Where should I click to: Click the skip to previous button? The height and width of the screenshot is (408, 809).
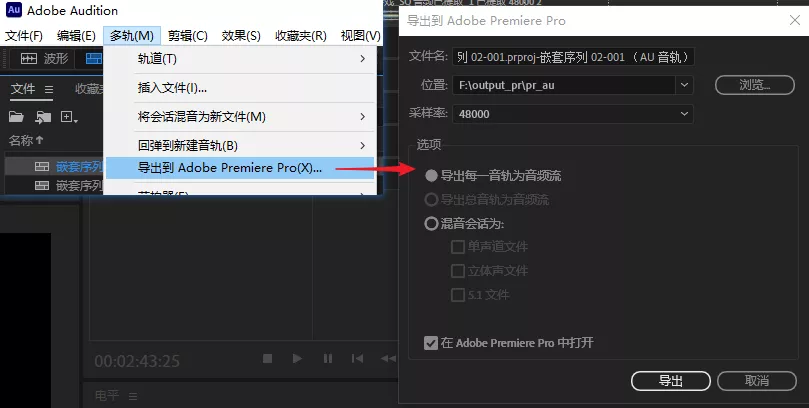[357, 358]
